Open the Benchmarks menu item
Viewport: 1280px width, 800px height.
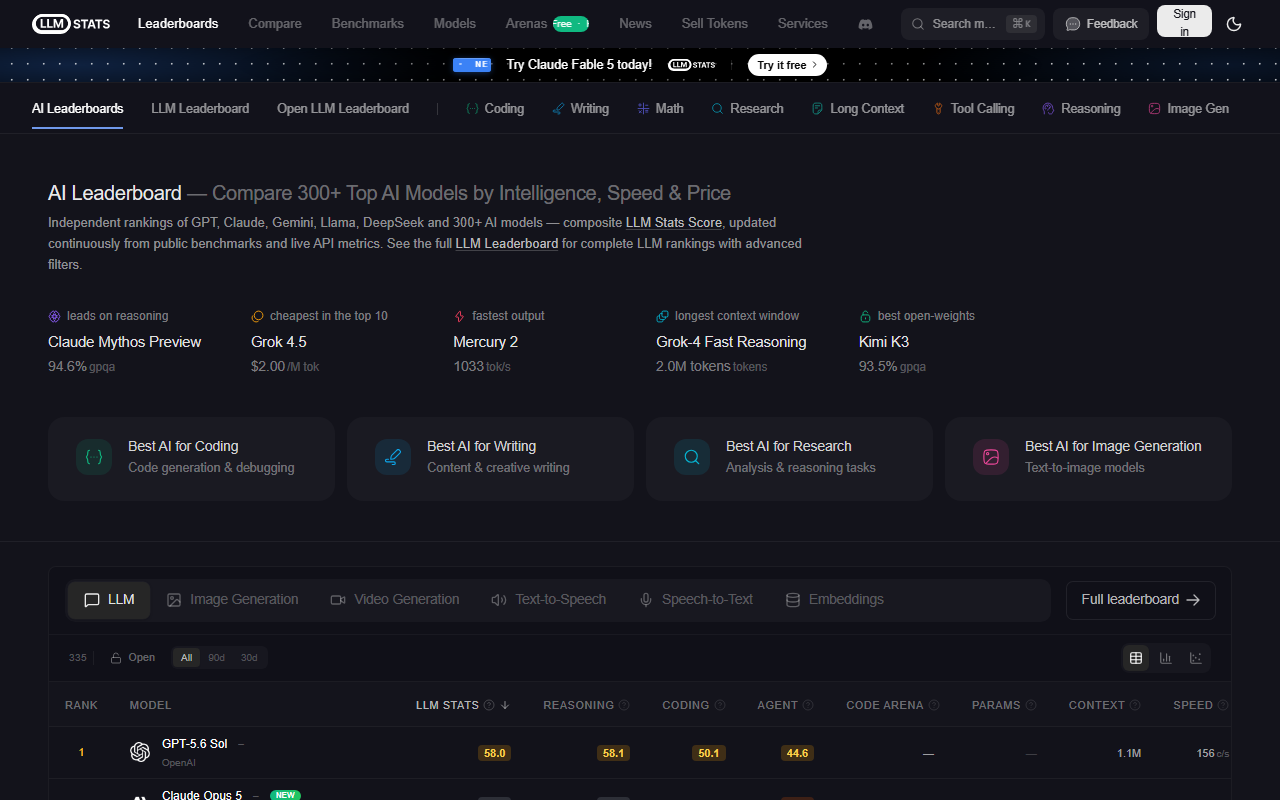(x=368, y=23)
